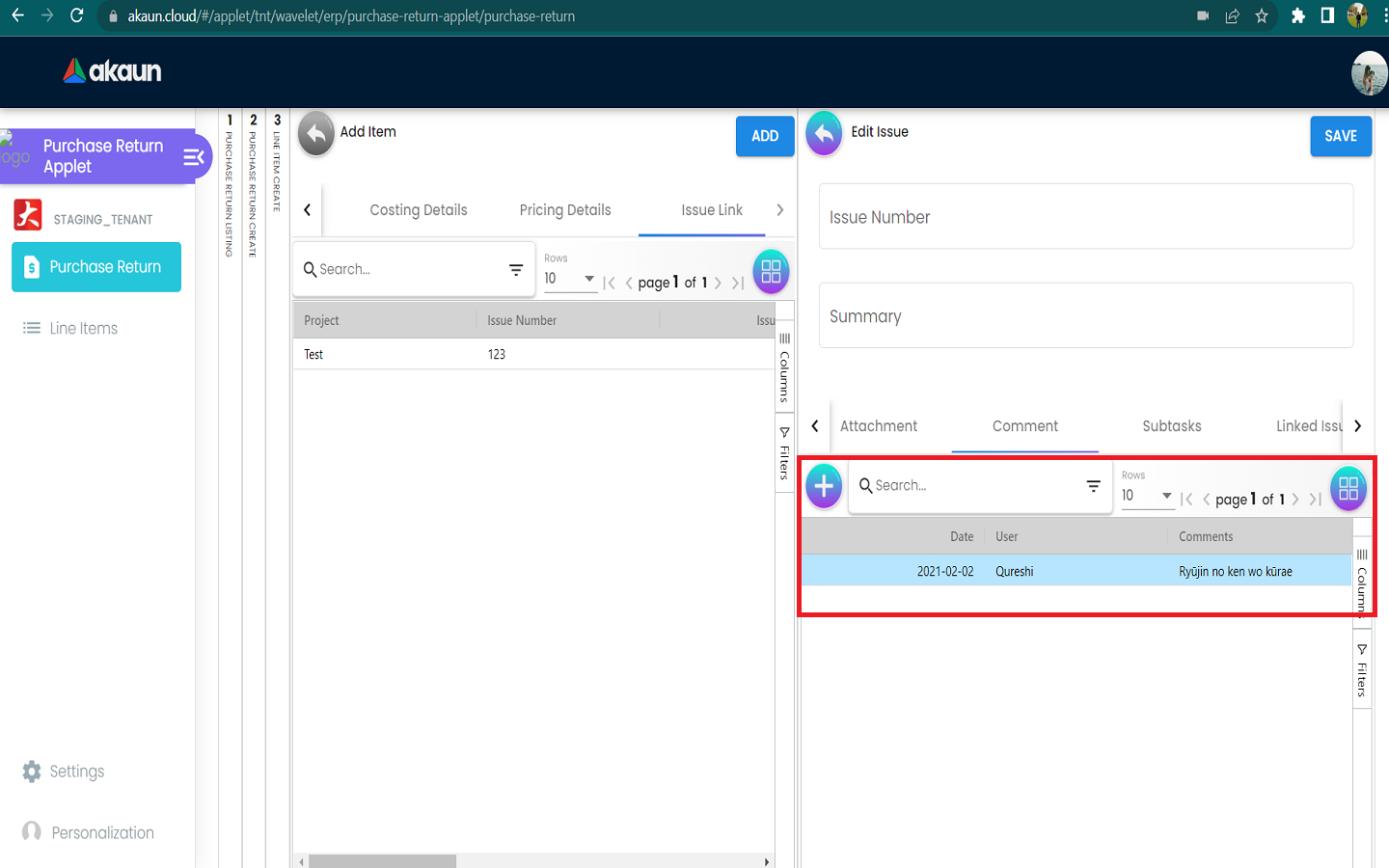Image resolution: width=1389 pixels, height=868 pixels.
Task: Open the Columns side panel of the Issue Link table
Action: (784, 367)
